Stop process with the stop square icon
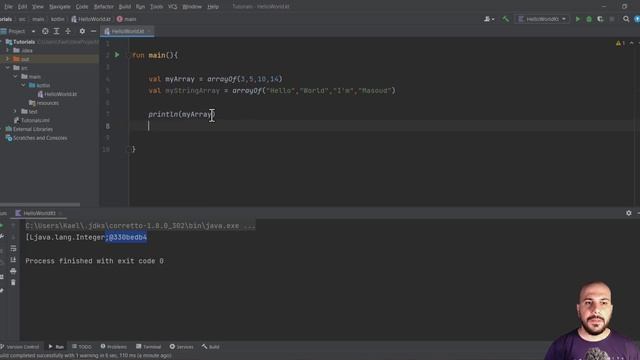Screen dimensions: 640x360 tap(611, 19)
